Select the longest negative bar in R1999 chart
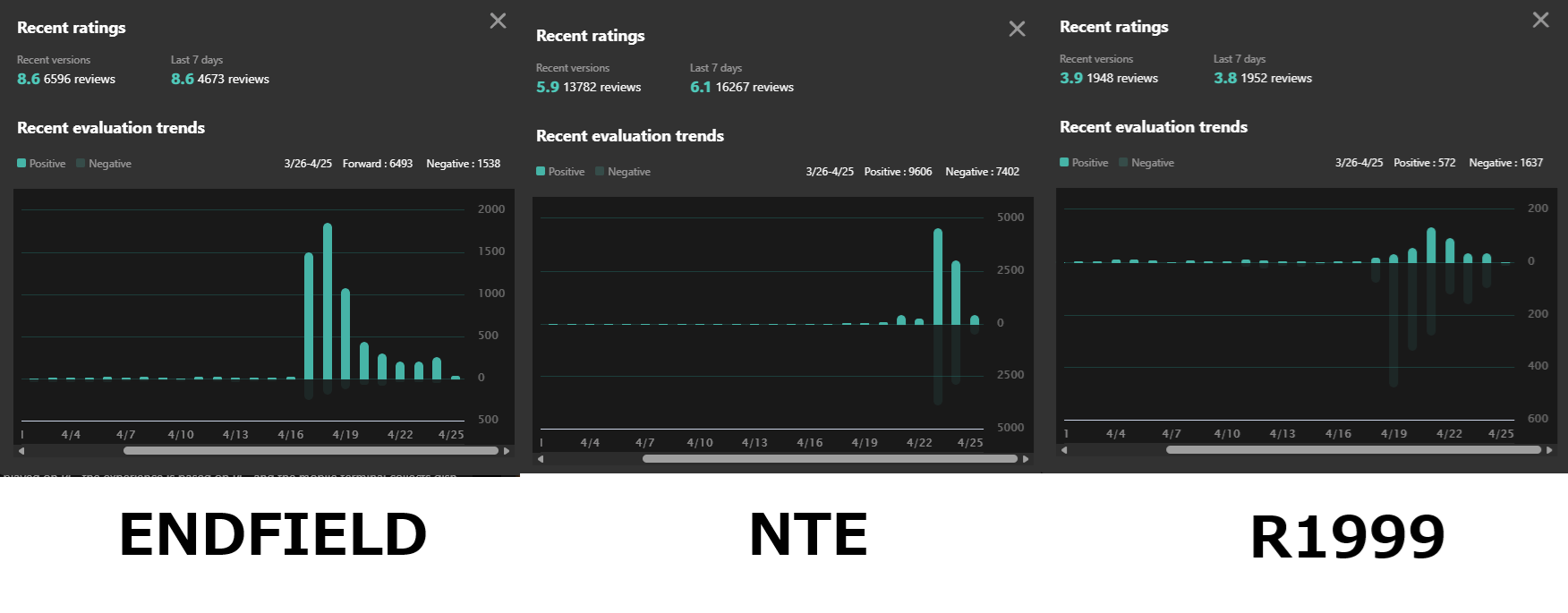The width and height of the screenshot is (1568, 613). tap(1393, 324)
